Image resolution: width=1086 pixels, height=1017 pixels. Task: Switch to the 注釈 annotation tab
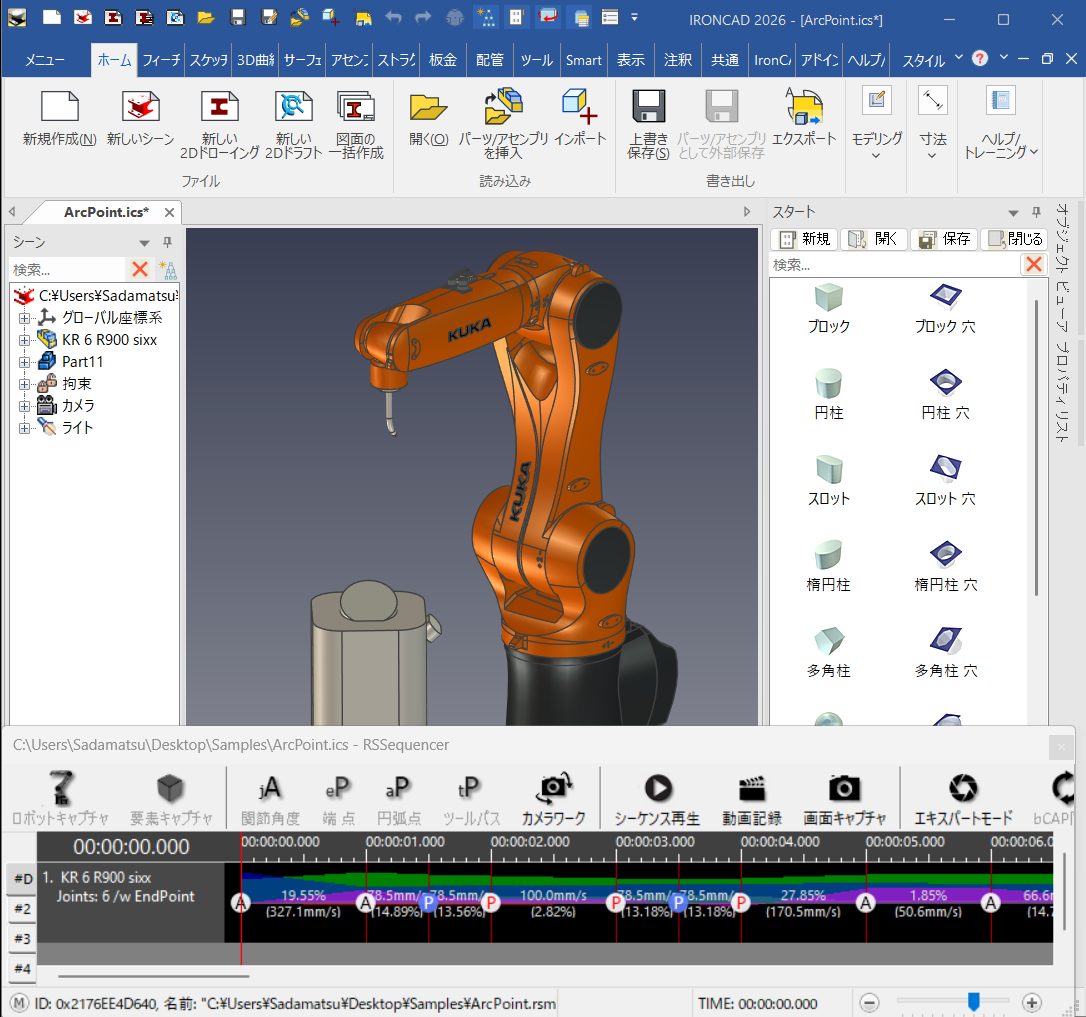[x=677, y=60]
